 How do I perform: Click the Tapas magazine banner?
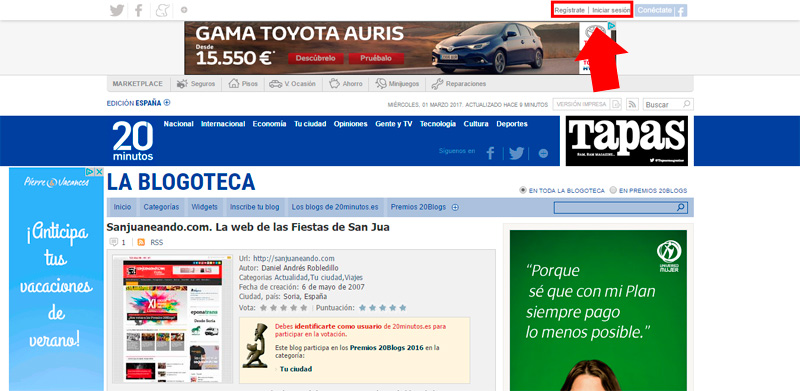click(627, 141)
